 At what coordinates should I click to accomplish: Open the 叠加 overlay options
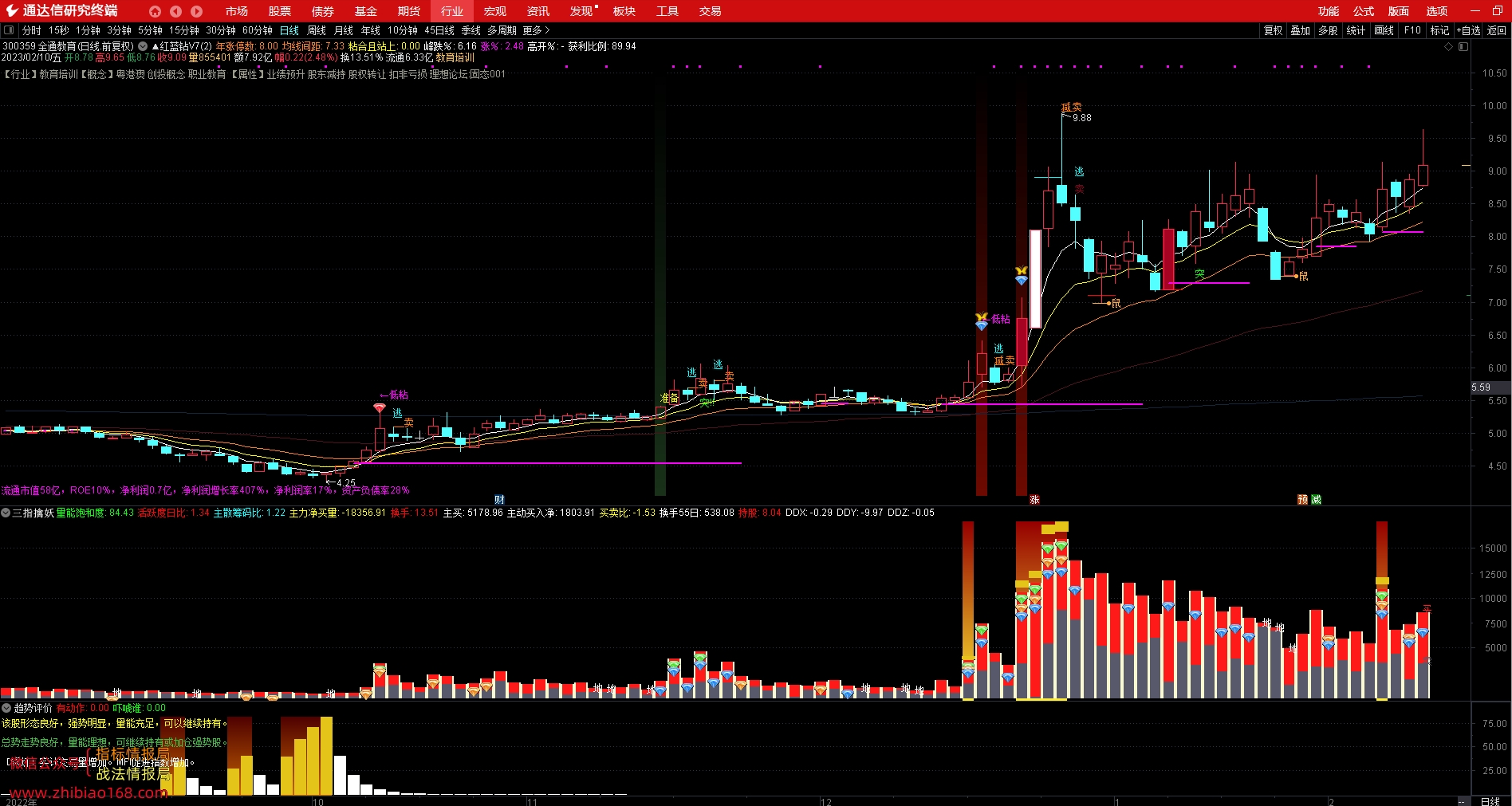[x=1300, y=30]
